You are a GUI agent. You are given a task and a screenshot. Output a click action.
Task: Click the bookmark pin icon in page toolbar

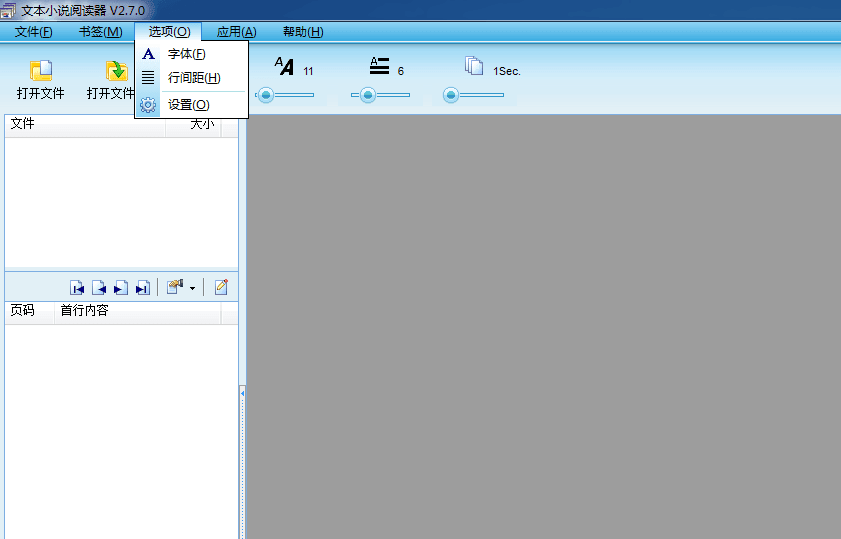pos(174,287)
